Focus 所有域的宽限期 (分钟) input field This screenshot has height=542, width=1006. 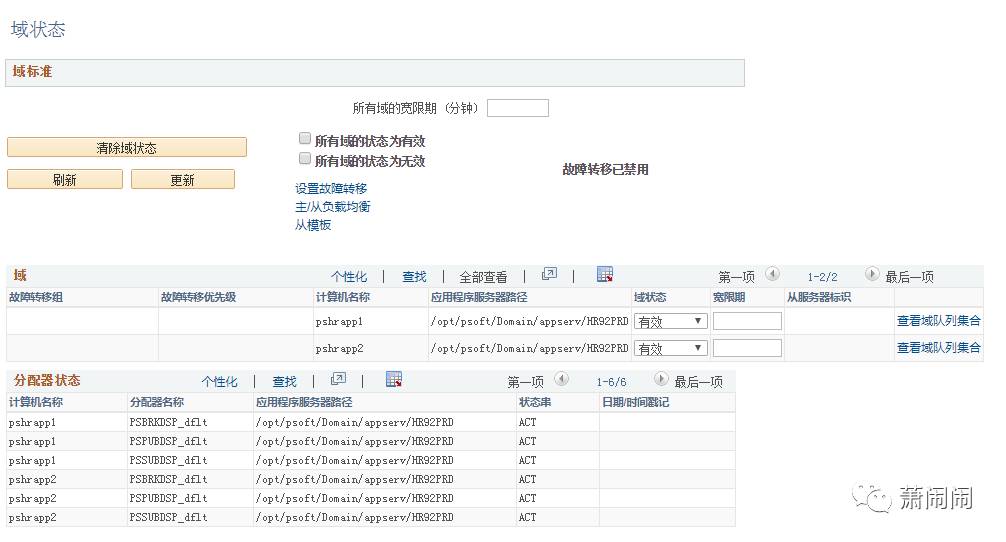coord(518,108)
